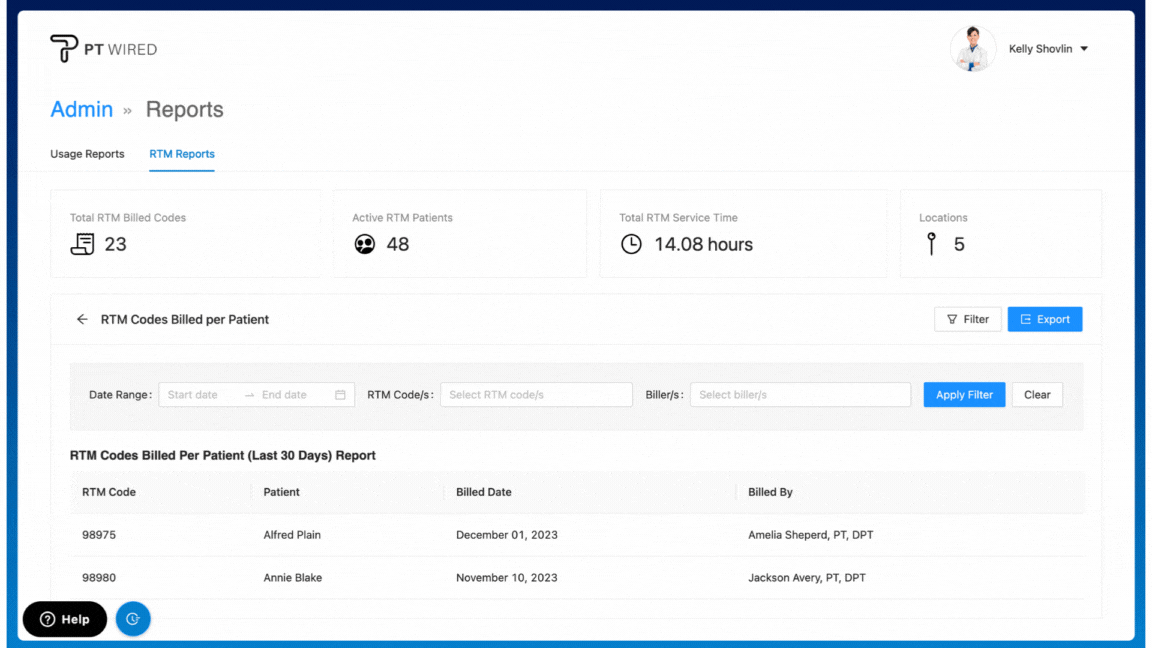Click the Active RTM Patients group icon
Screen dimensions: 1152x648
tap(365, 244)
